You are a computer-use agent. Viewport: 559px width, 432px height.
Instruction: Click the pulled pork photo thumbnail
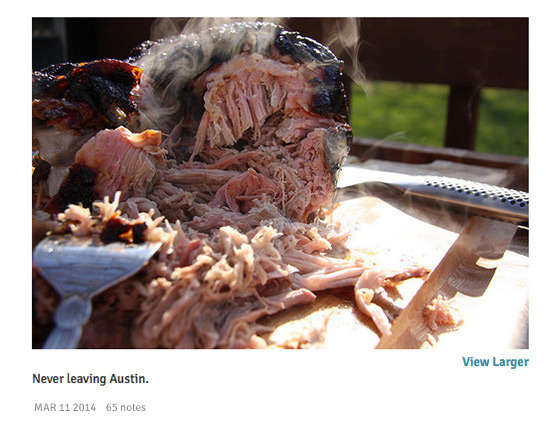[280, 183]
